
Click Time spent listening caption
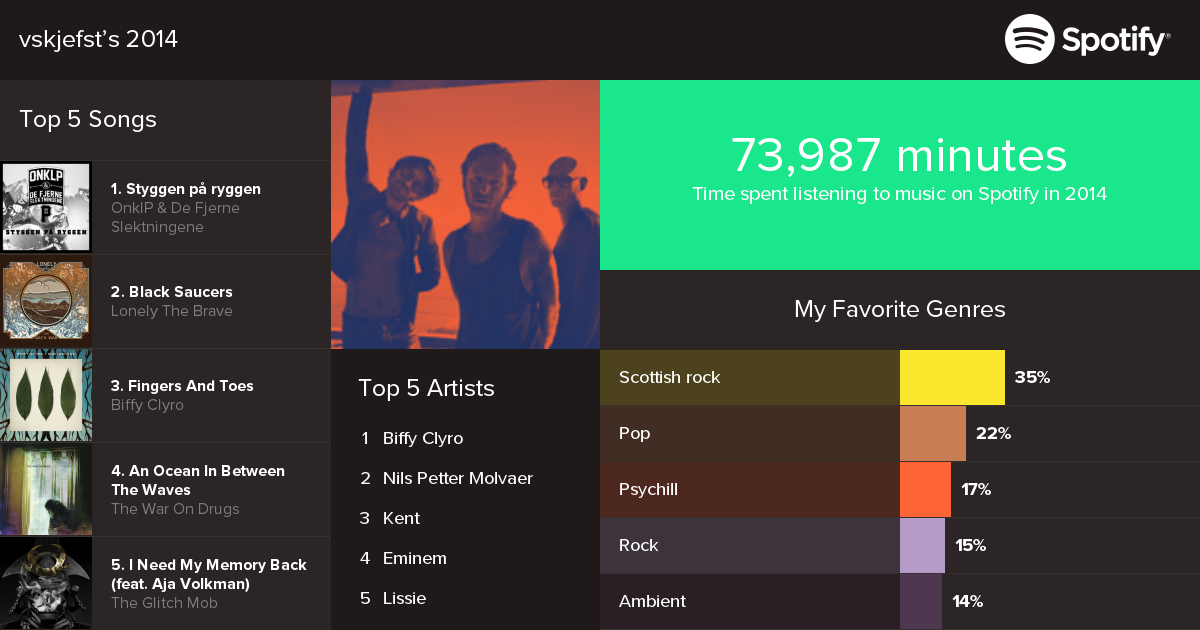pyautogui.click(x=900, y=194)
